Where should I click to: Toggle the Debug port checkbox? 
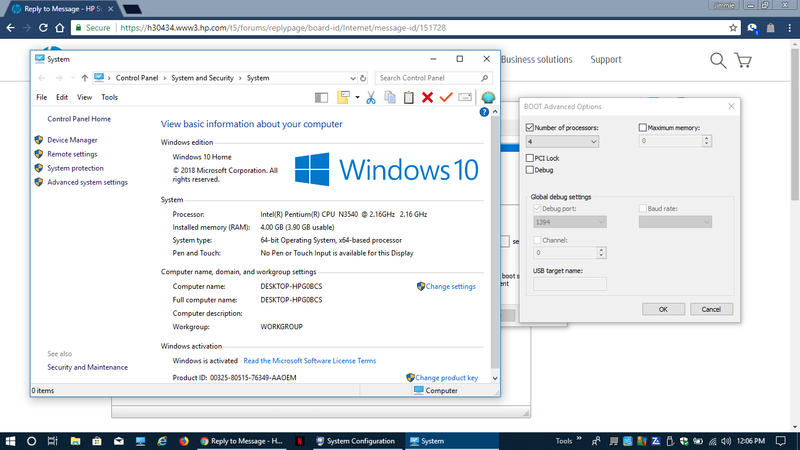(537, 208)
